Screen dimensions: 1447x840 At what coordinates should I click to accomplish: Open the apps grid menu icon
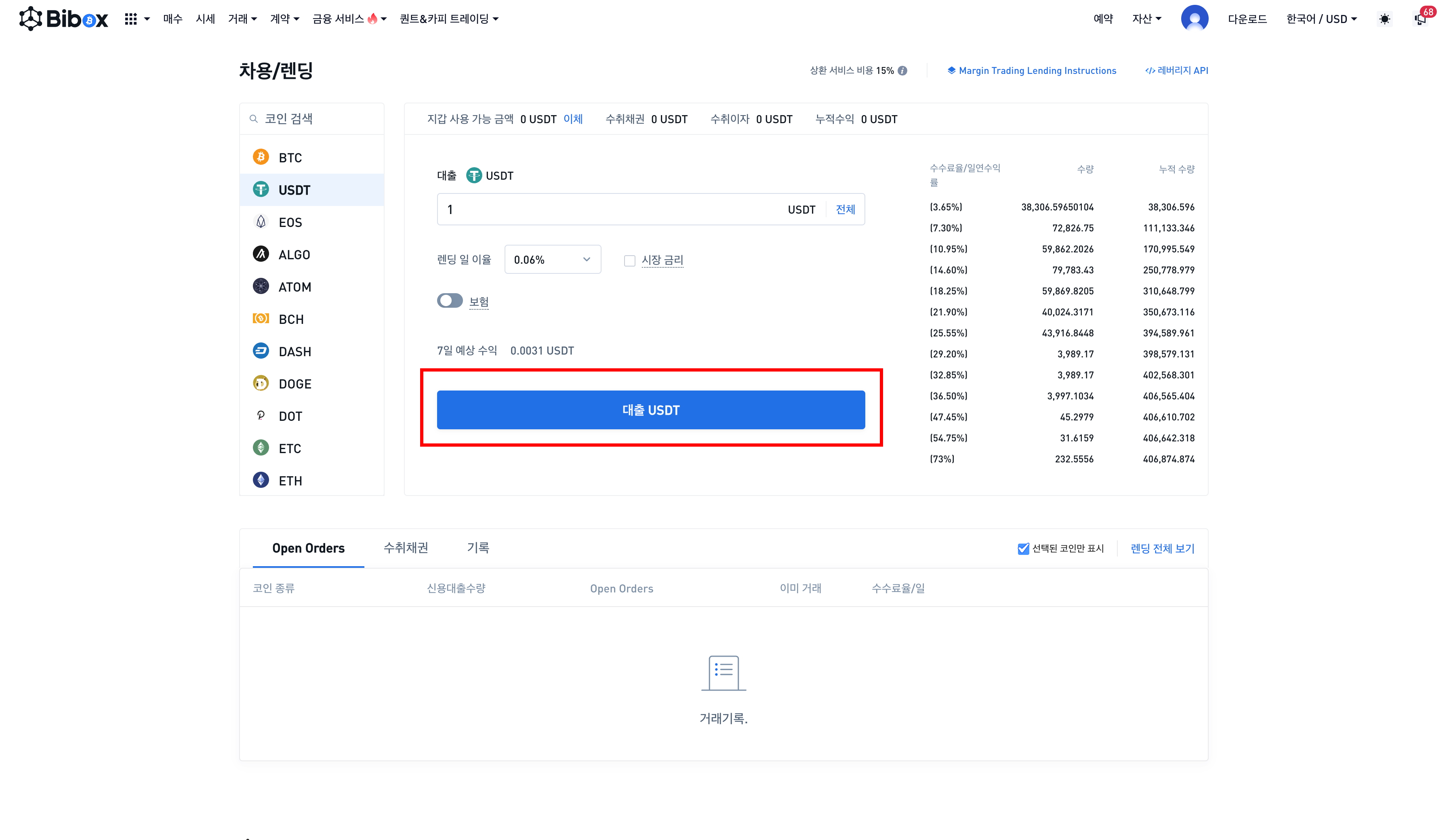(131, 19)
